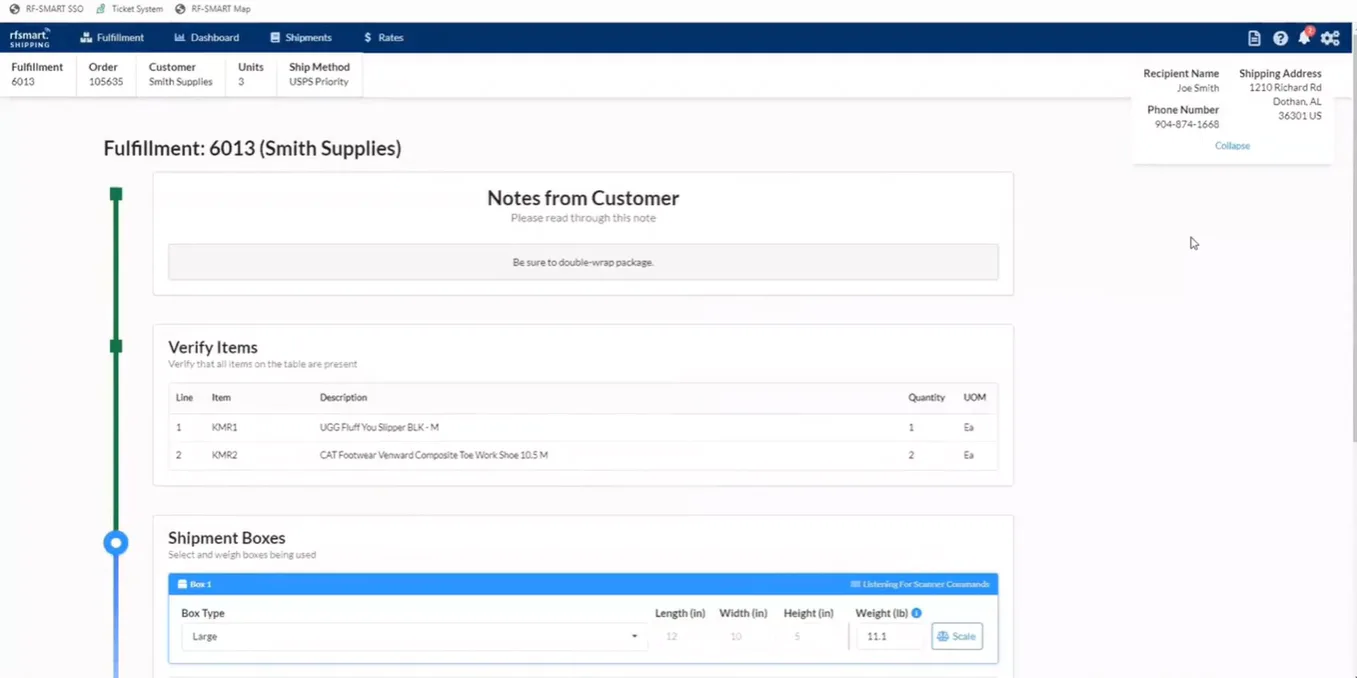Screen dimensions: 1357x678
Task: Click the rfsmart Shipping logo
Action: click(x=30, y=38)
